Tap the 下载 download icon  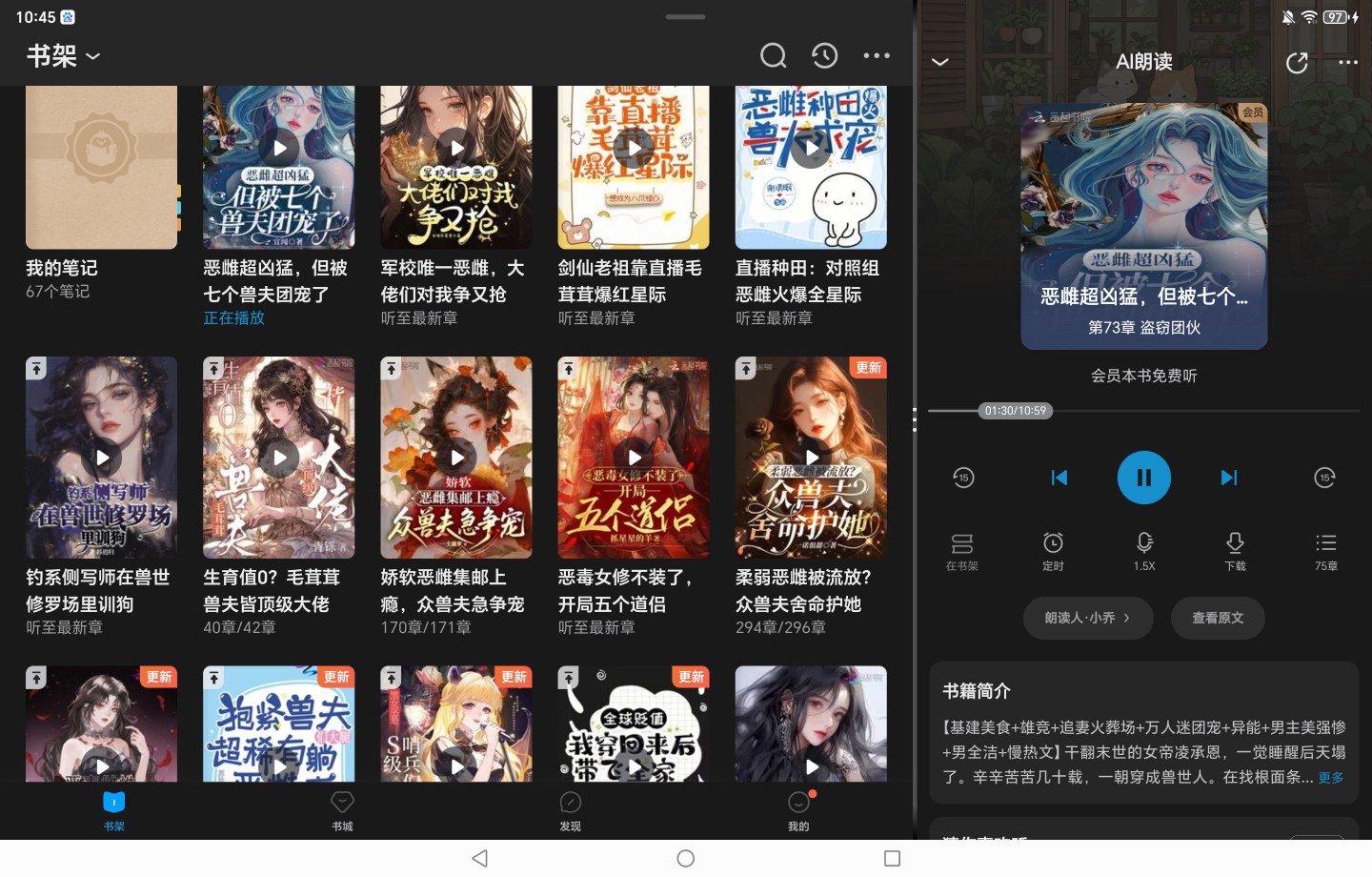[1235, 552]
